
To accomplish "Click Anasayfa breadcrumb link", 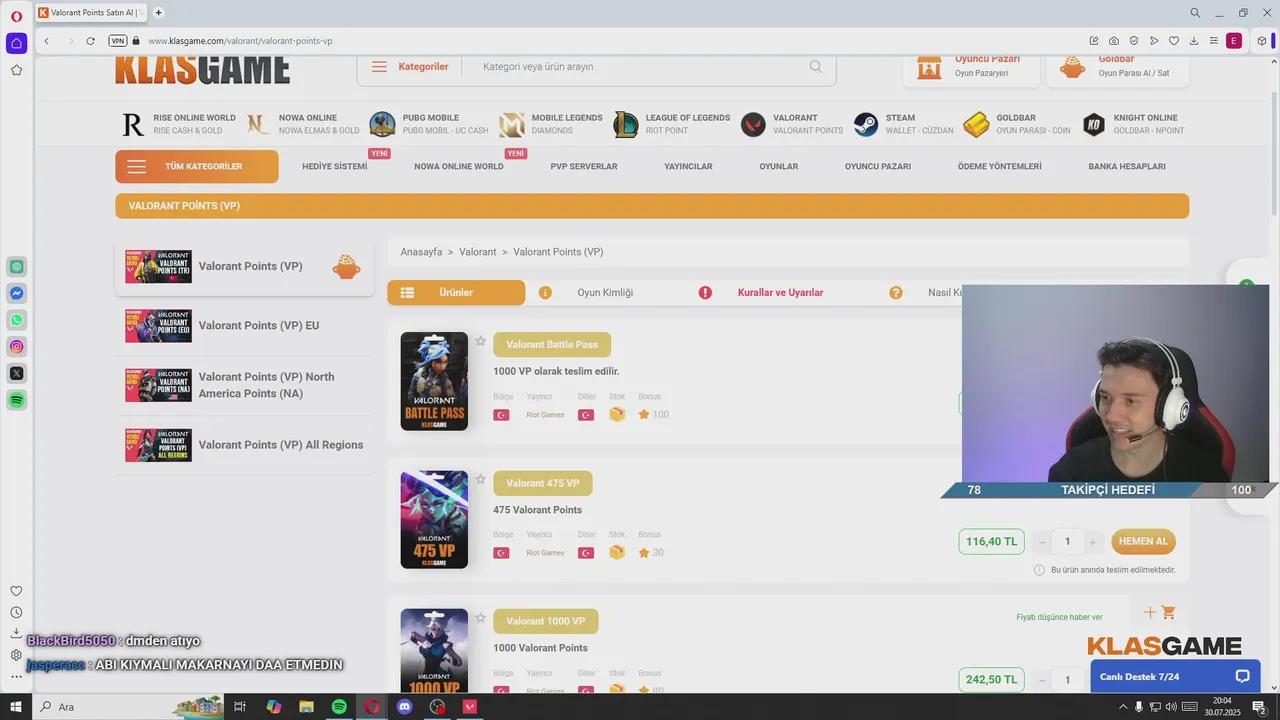I will [x=421, y=252].
